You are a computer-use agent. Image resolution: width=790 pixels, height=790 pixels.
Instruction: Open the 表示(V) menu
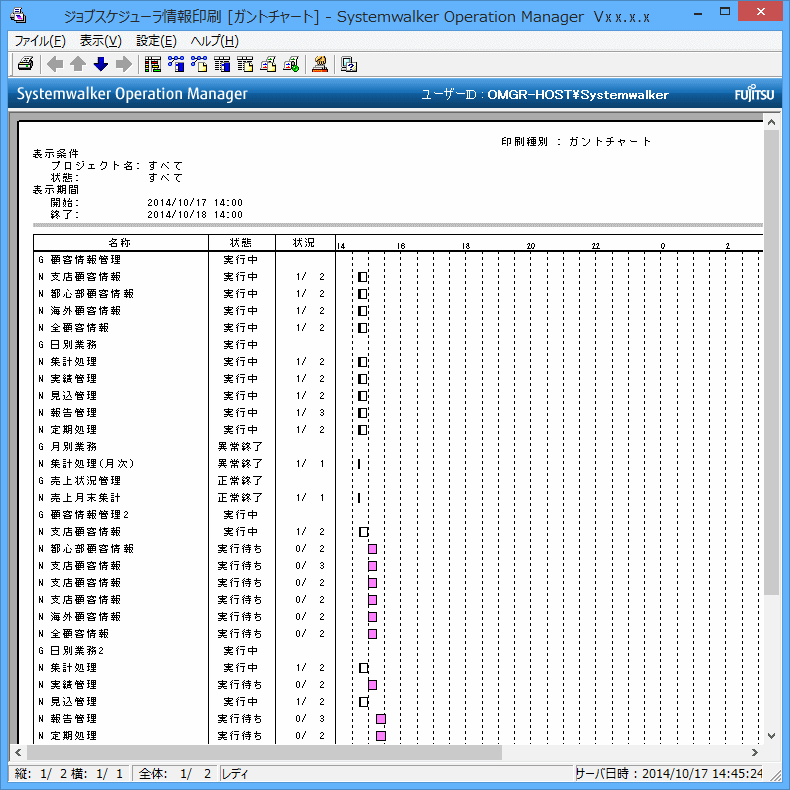click(101, 41)
